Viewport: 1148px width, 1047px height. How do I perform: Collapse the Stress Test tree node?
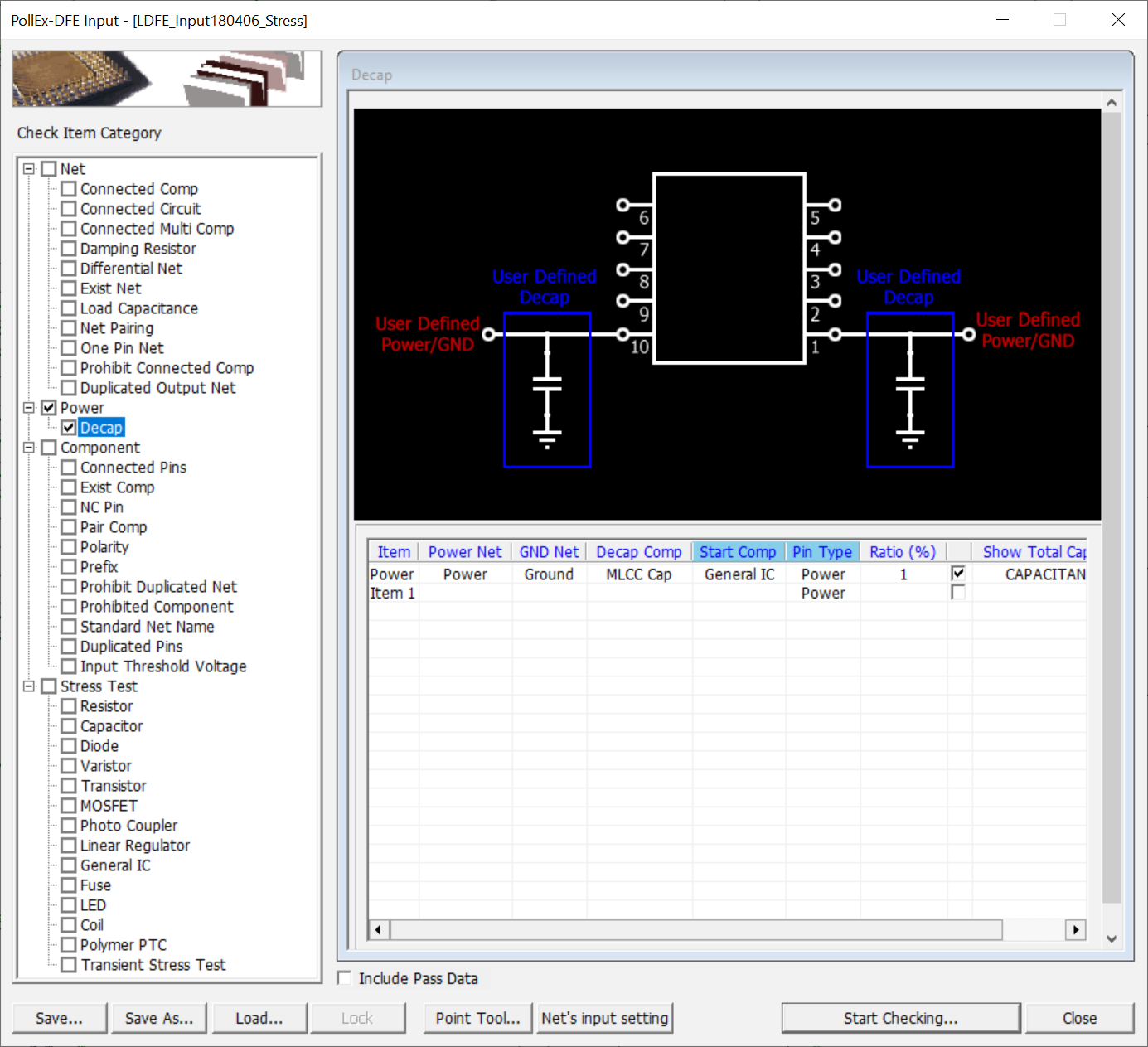click(x=29, y=686)
